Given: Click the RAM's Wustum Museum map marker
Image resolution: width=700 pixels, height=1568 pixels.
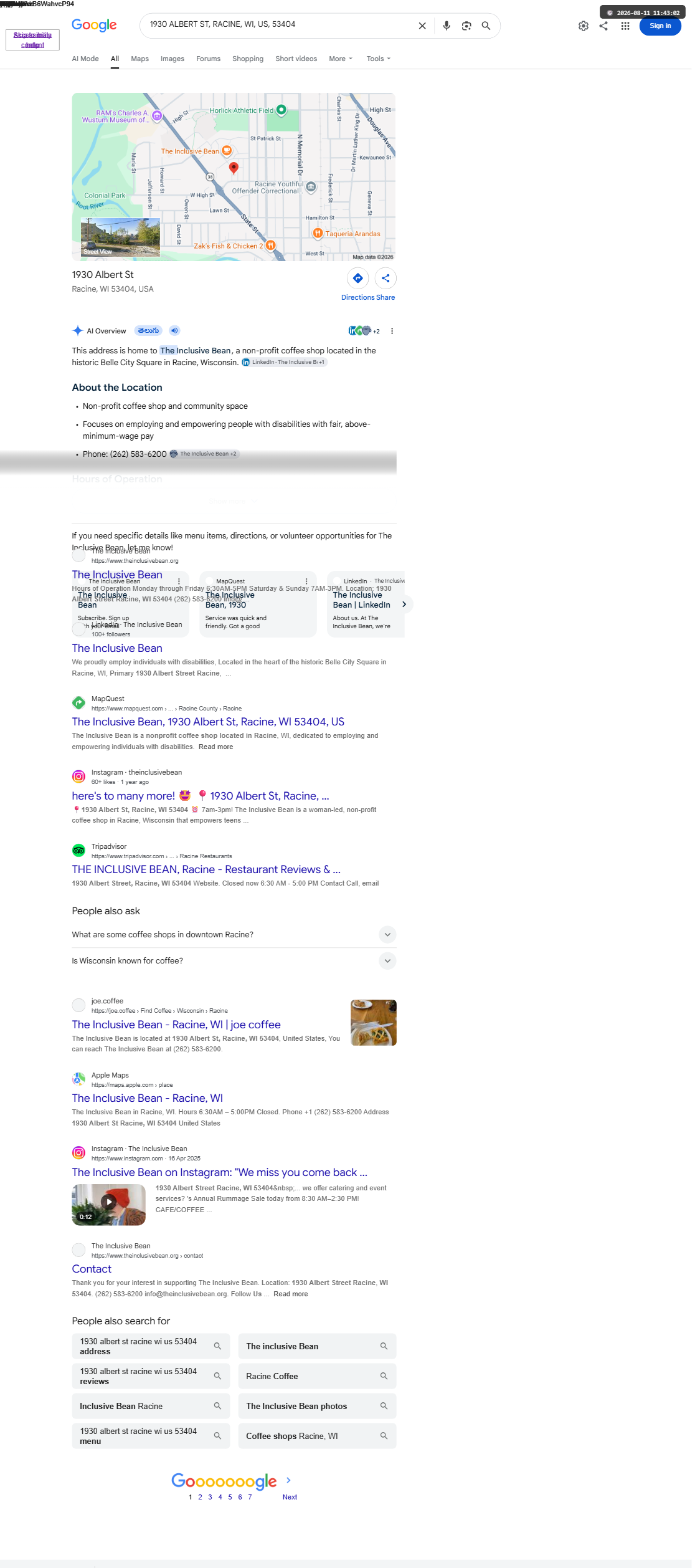Looking at the screenshot, I should 157,116.
